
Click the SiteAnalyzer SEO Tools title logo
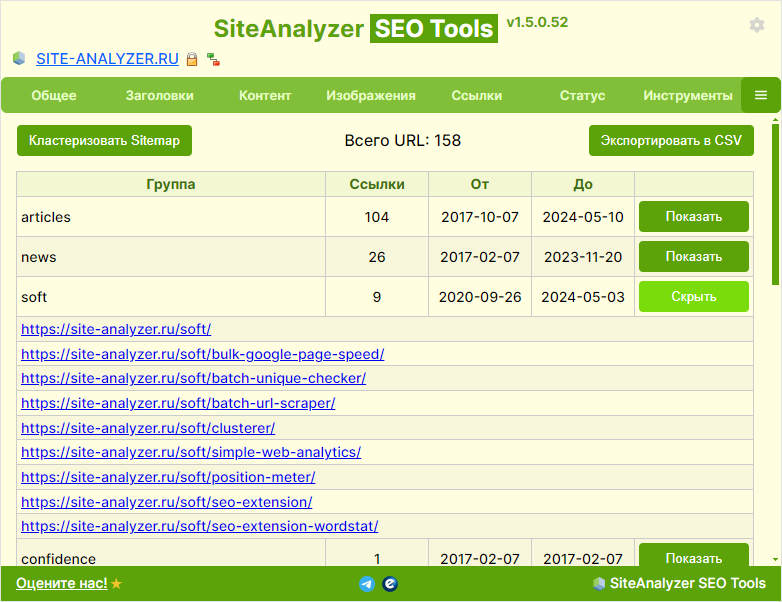pyautogui.click(x=356, y=28)
